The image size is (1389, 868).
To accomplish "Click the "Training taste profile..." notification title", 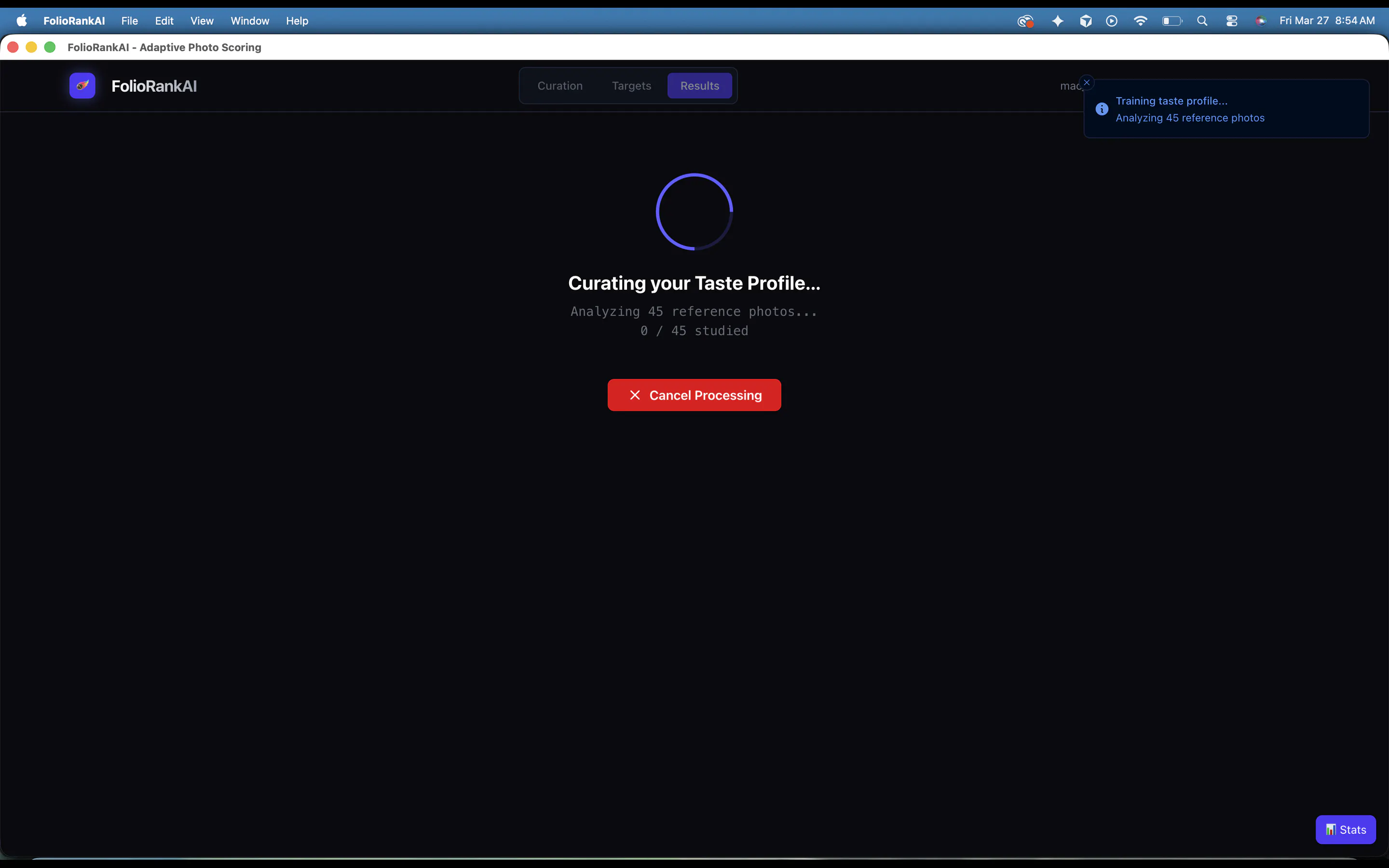I will tap(1171, 101).
